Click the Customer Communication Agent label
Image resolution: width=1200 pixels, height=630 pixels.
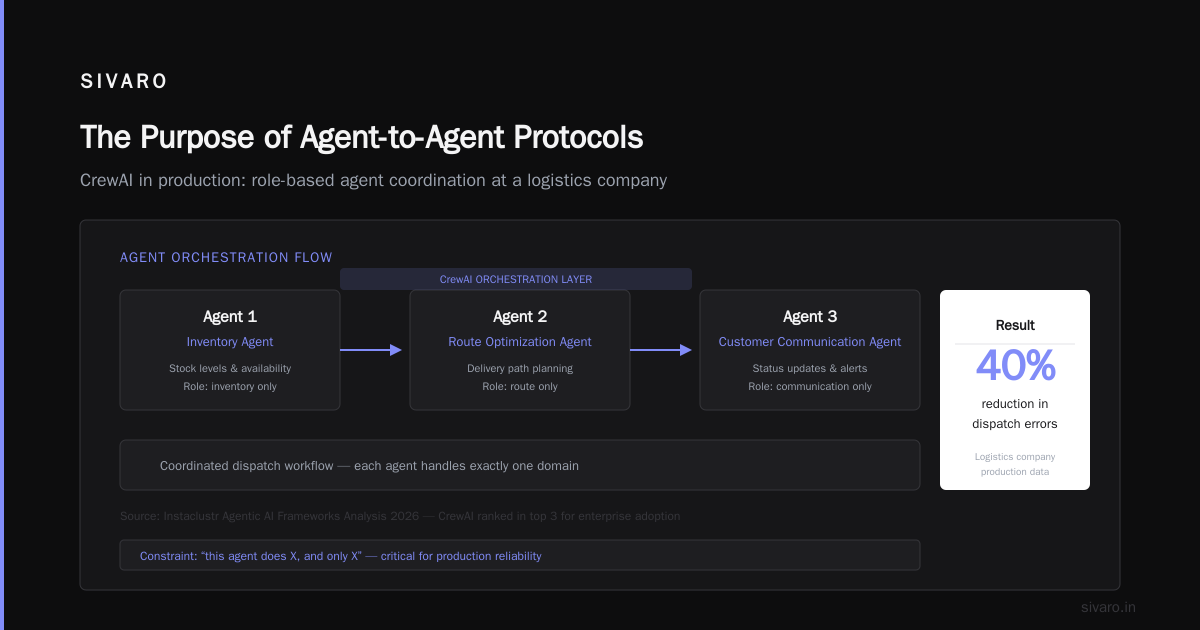pyautogui.click(x=810, y=342)
